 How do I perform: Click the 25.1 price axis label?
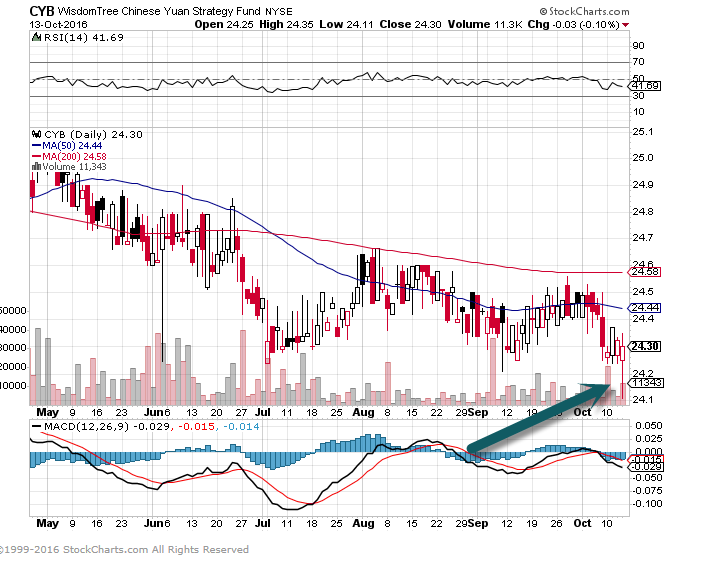pyautogui.click(x=642, y=132)
